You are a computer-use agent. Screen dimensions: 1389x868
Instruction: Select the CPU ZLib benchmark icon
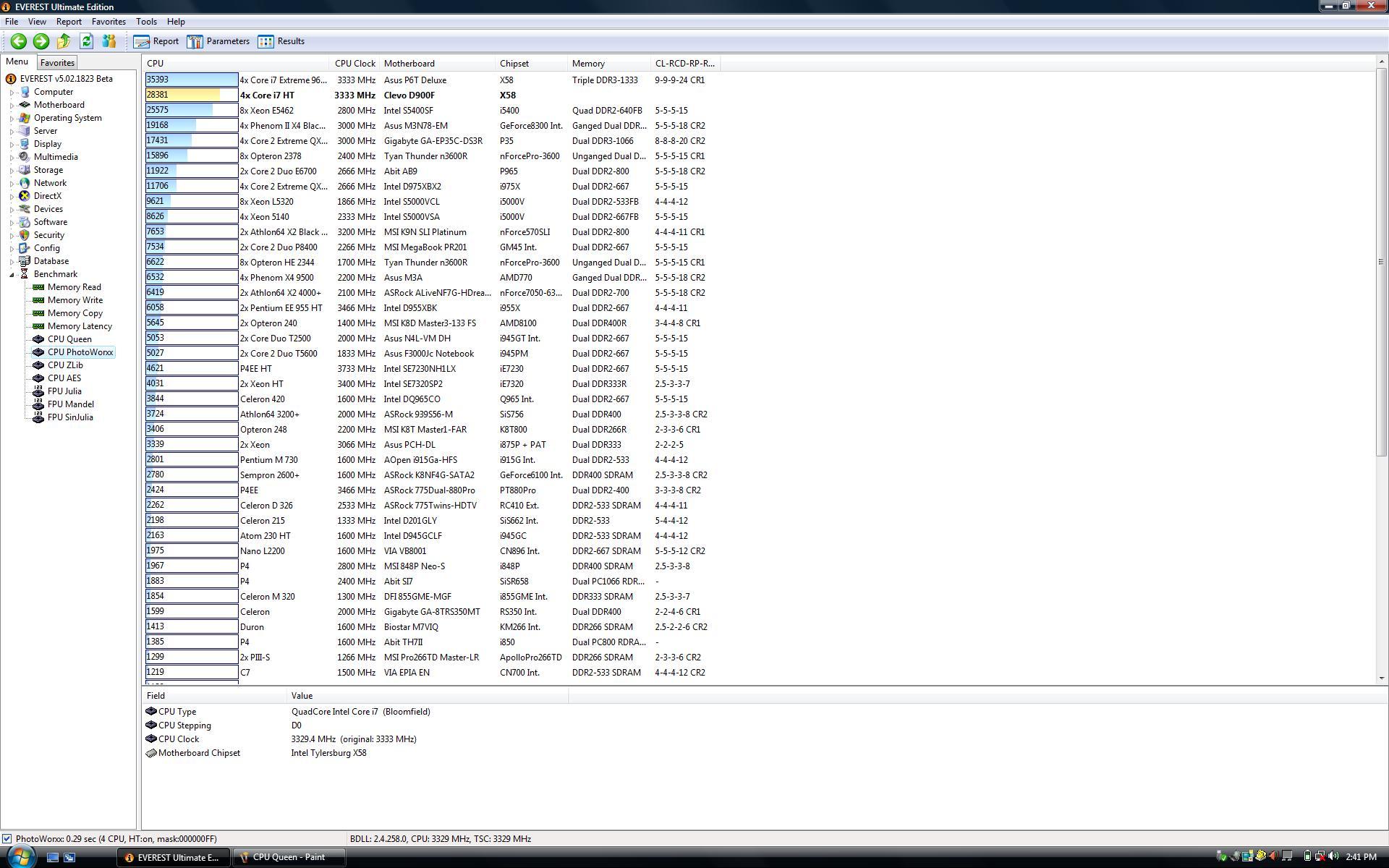click(38, 365)
